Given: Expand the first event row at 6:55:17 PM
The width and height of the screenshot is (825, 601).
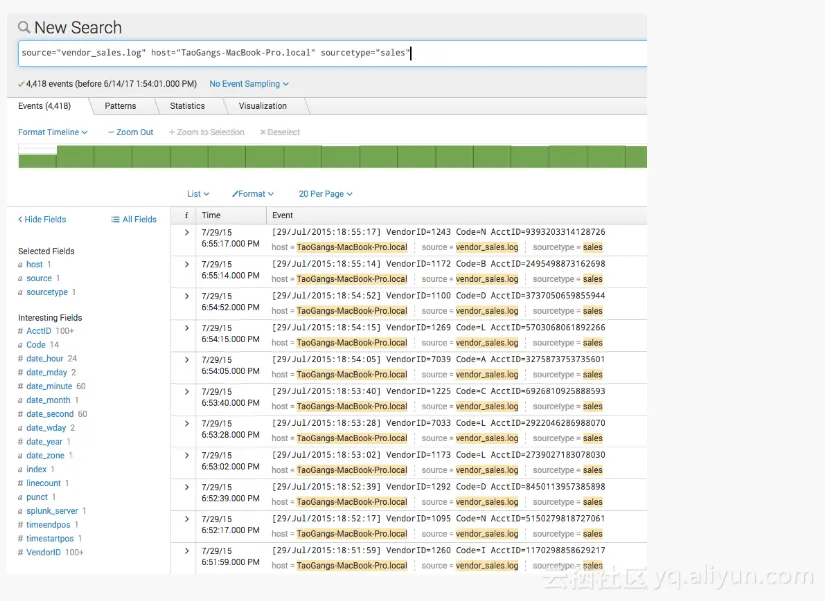Looking at the screenshot, I should tap(187, 232).
